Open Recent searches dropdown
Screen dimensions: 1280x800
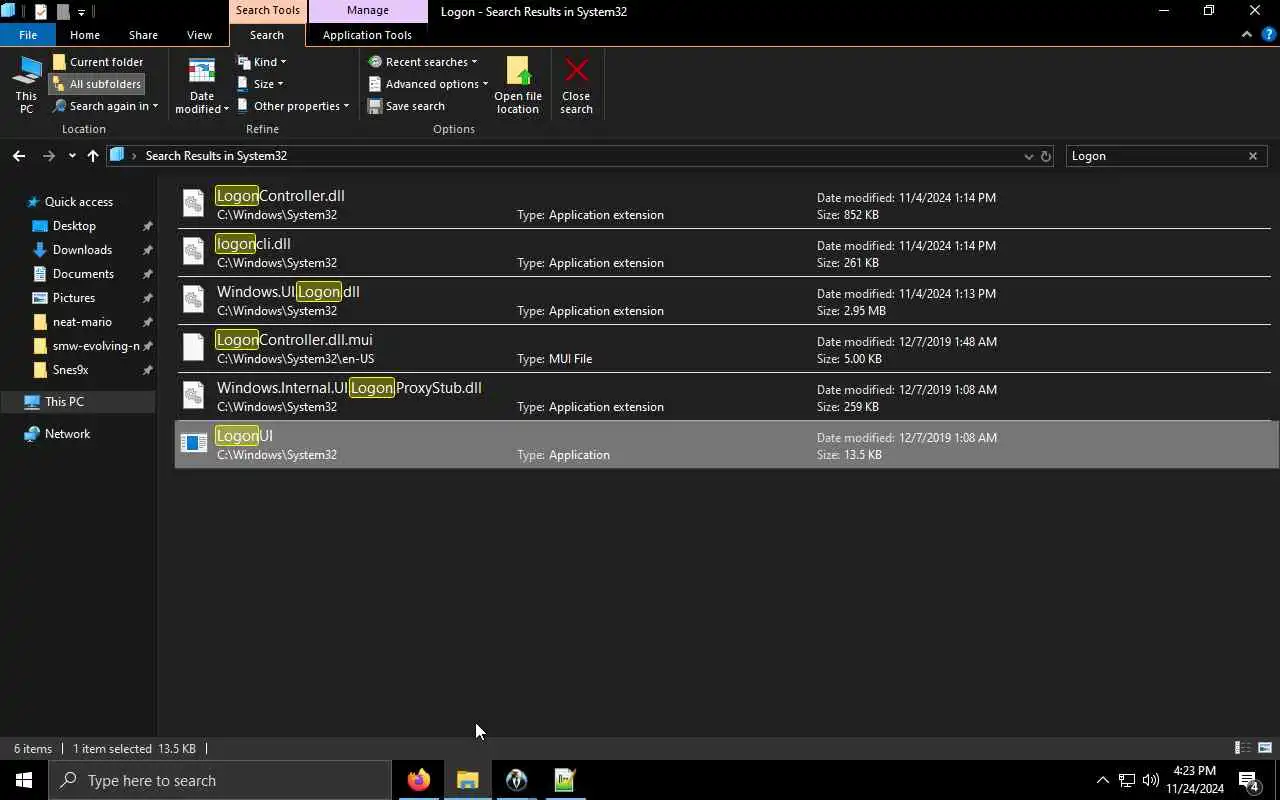click(x=422, y=62)
